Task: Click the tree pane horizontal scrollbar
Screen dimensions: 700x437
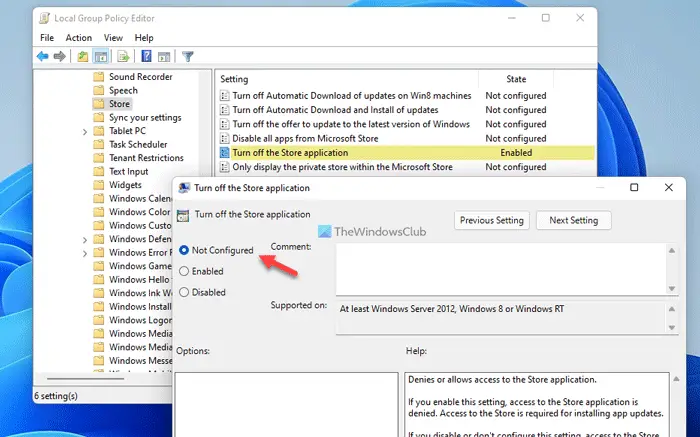Action: pyautogui.click(x=85, y=379)
